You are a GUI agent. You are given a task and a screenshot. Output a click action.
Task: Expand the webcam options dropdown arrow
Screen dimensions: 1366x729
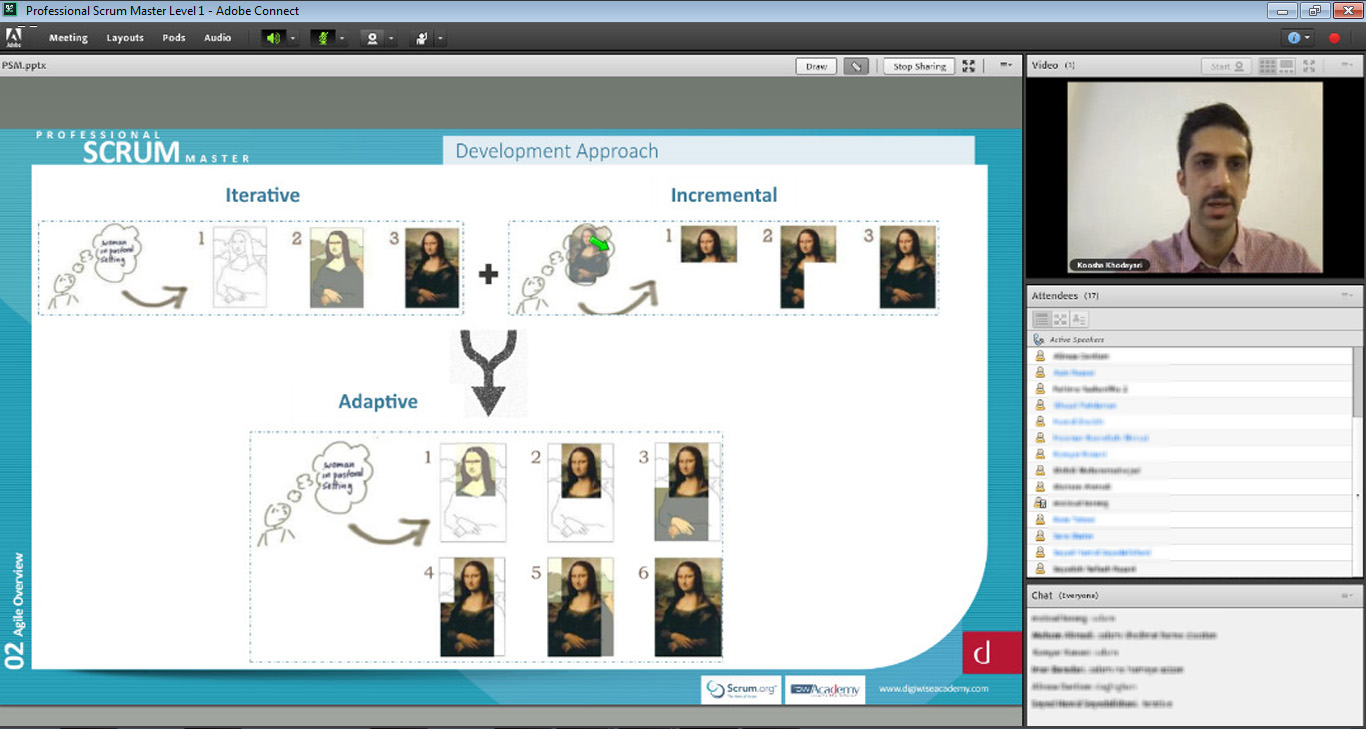click(391, 38)
